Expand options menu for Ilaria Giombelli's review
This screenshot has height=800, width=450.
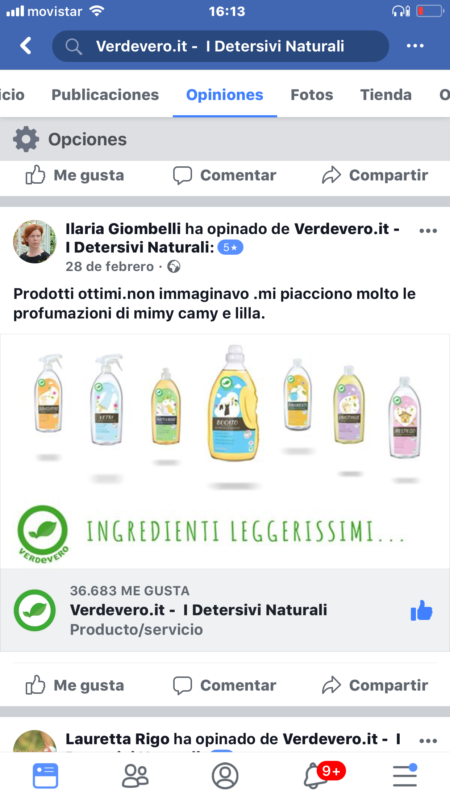pos(428,231)
